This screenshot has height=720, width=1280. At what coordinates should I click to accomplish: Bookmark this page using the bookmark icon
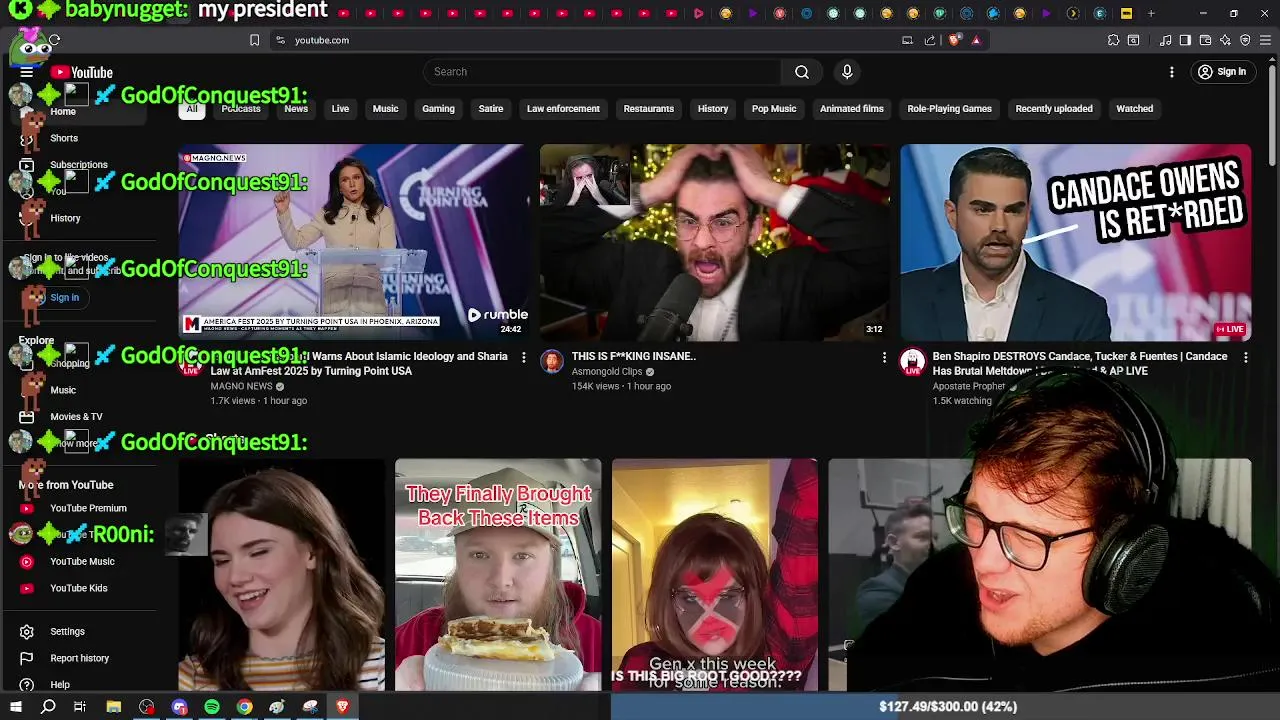tap(254, 40)
